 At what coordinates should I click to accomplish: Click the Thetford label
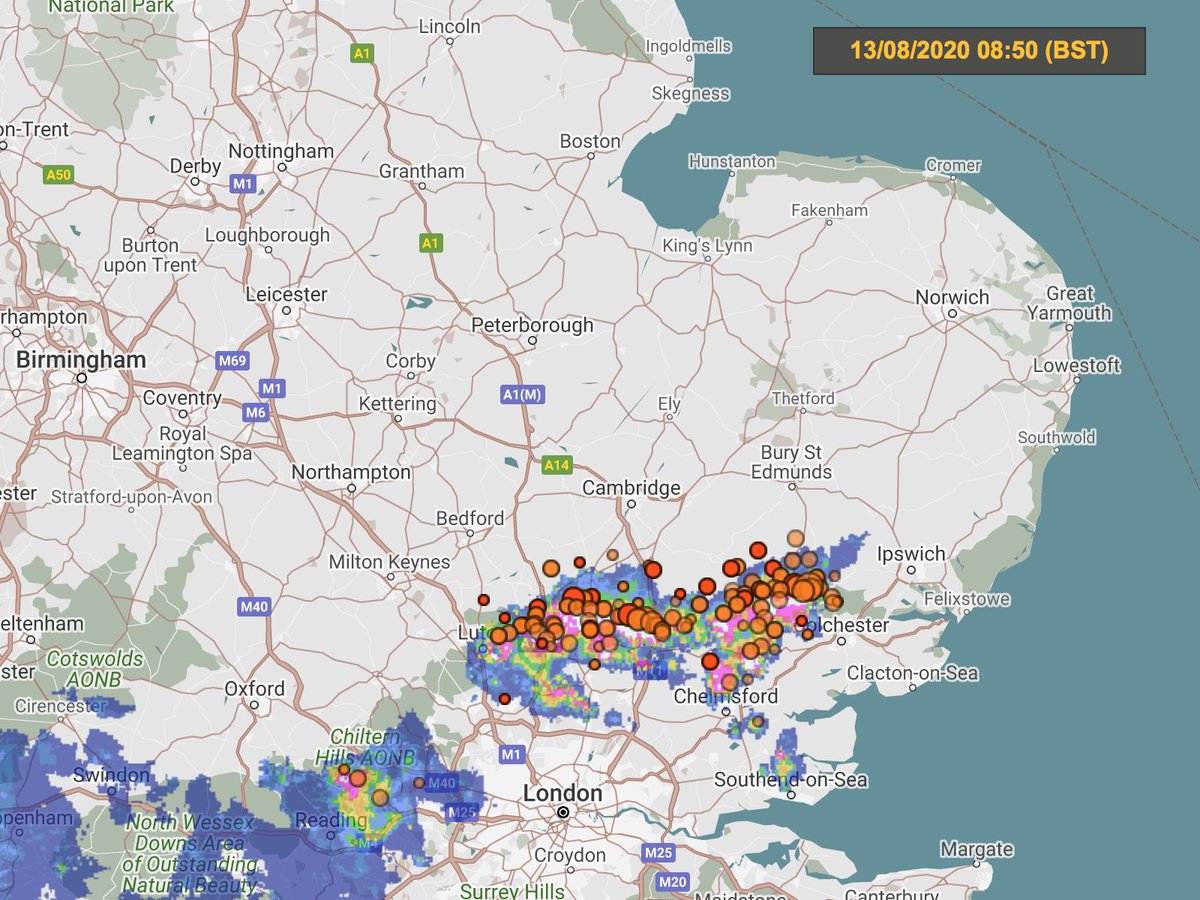[803, 398]
